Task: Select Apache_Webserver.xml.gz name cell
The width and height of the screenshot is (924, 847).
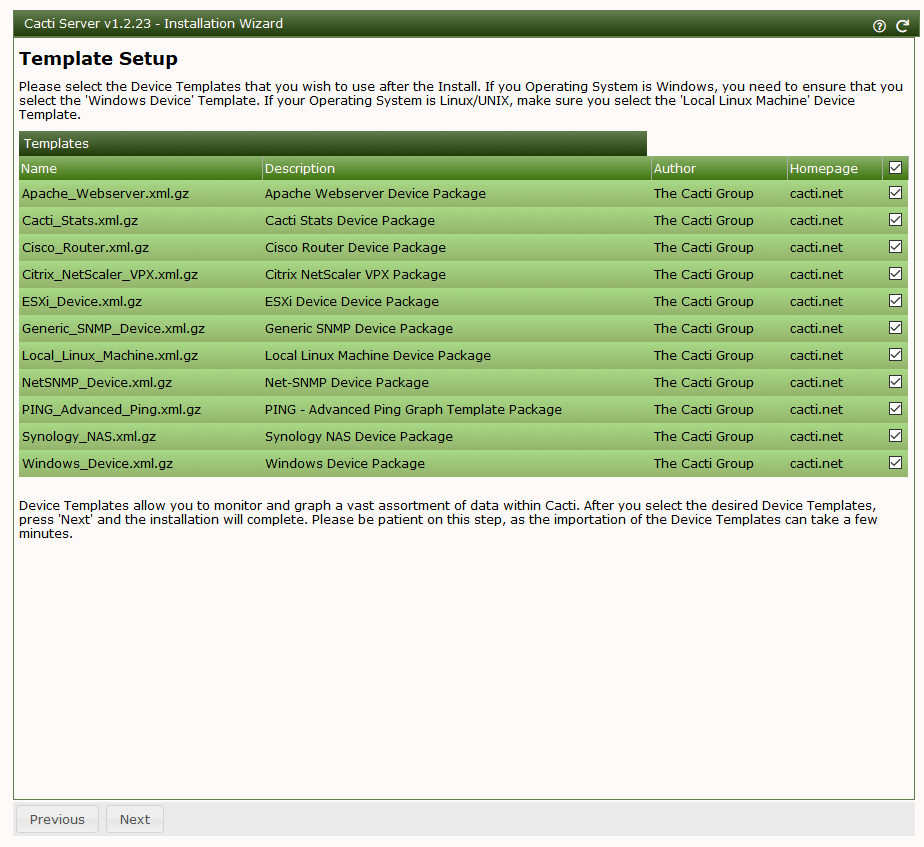Action: pos(105,193)
